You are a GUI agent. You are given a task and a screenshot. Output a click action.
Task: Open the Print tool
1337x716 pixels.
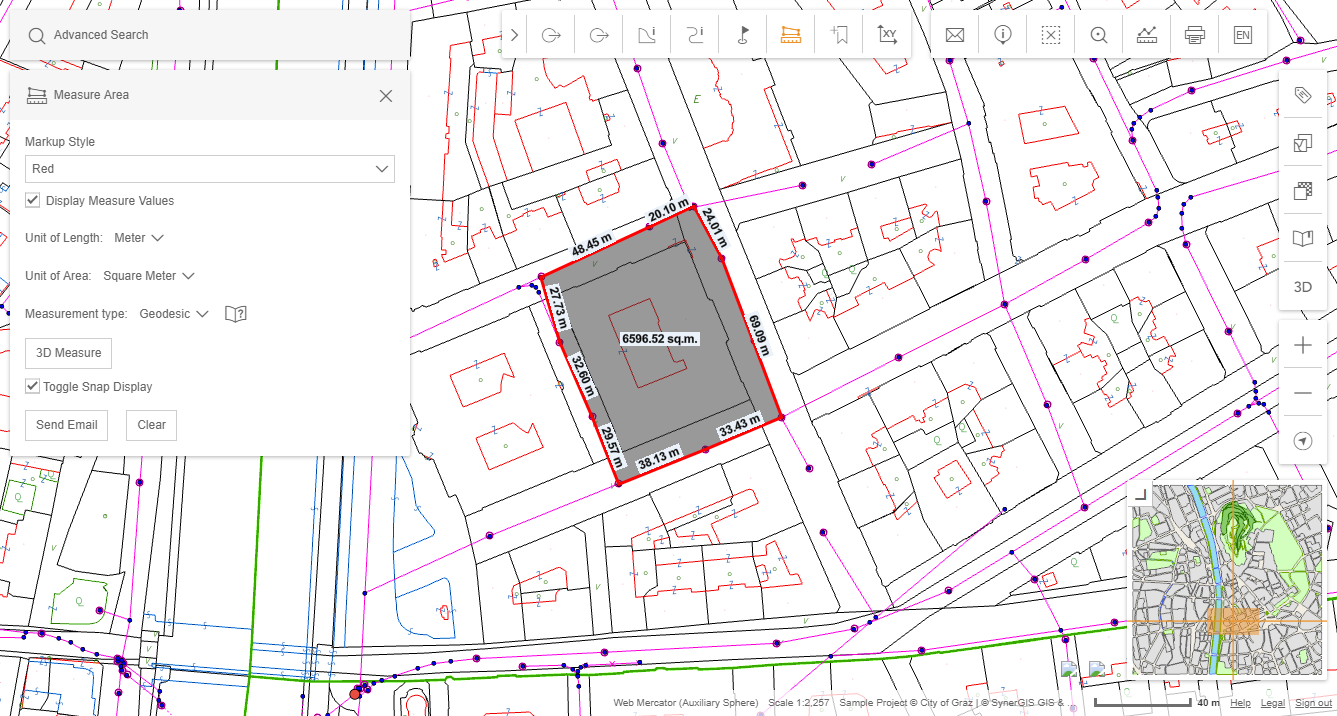[x=1194, y=33]
